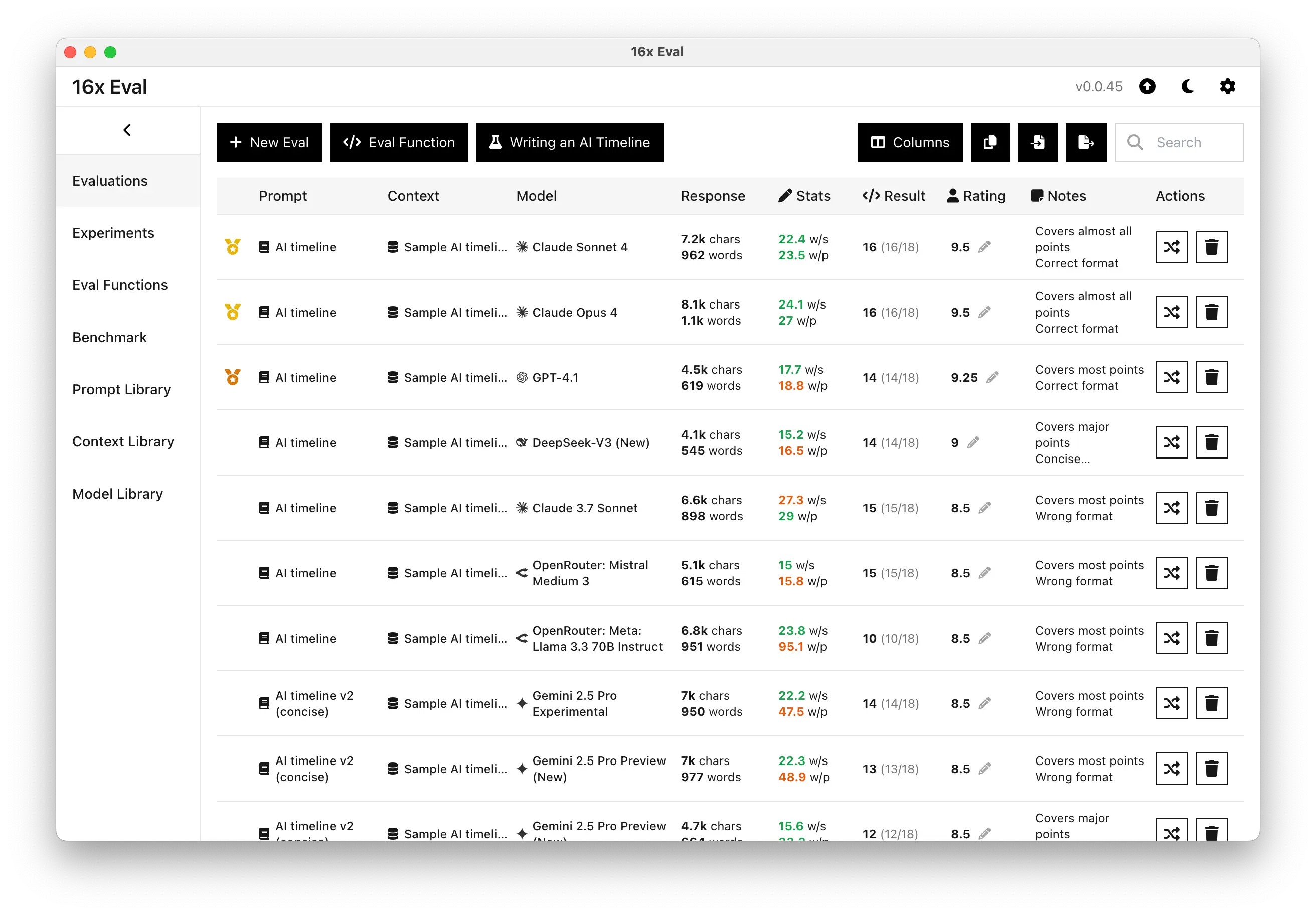Edit rating pencil for Claude Sonnet 4

pos(984,247)
